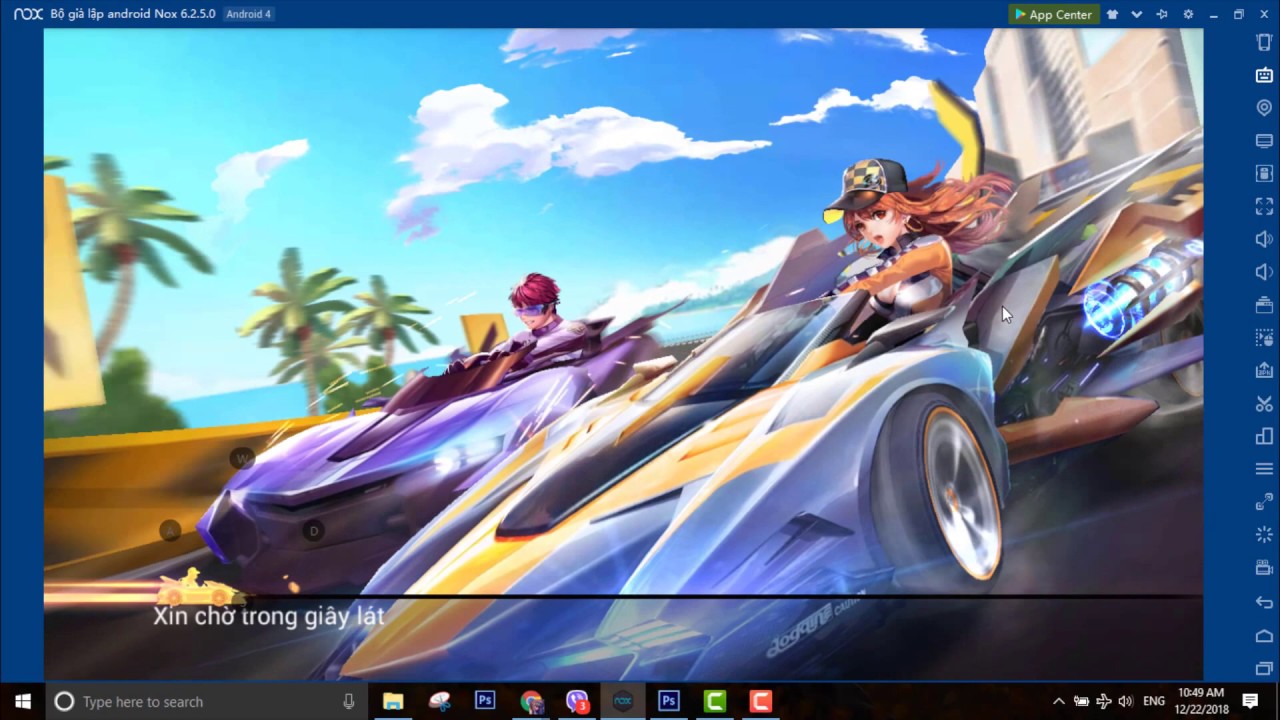Viewport: 1280px width, 720px height.
Task: Switch the ENG input language
Action: pos(1154,701)
